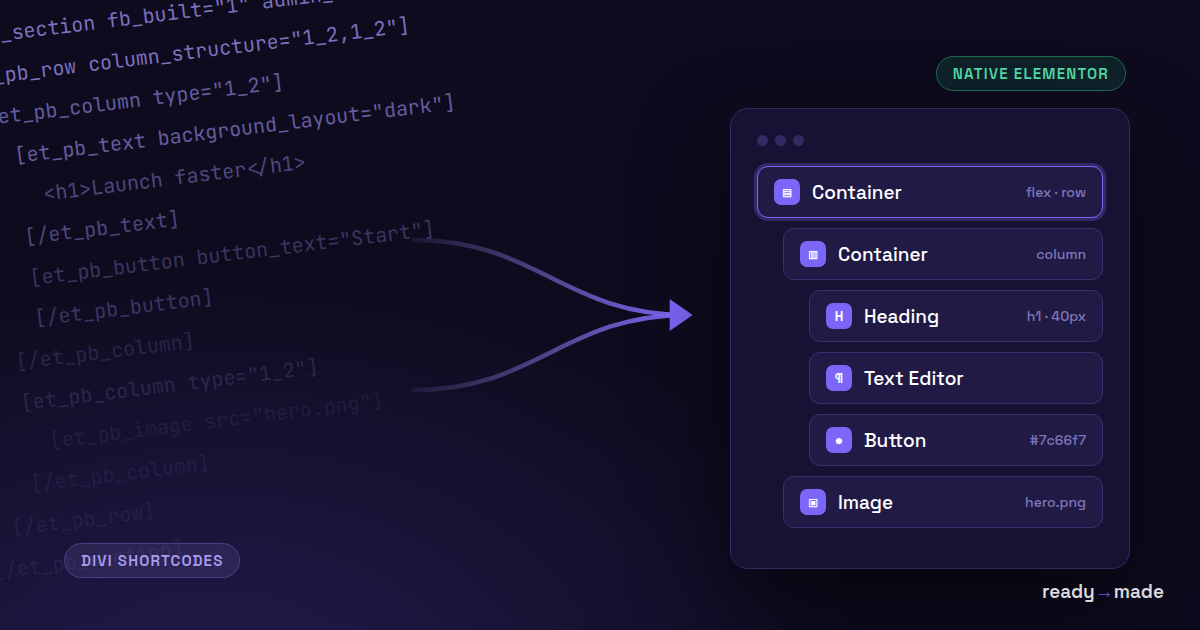Click the NATIVE ELEMENTOR badge

[x=1031, y=74]
